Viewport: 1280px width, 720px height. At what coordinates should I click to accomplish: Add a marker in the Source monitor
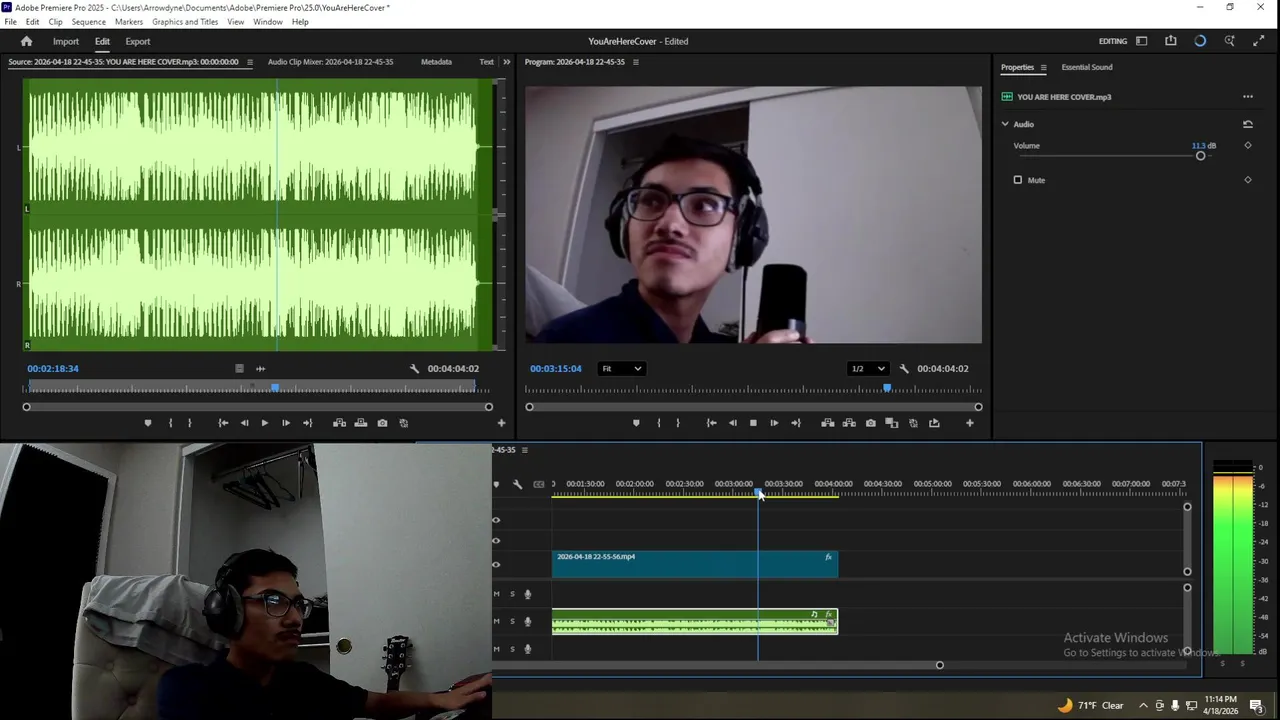pyautogui.click(x=148, y=423)
